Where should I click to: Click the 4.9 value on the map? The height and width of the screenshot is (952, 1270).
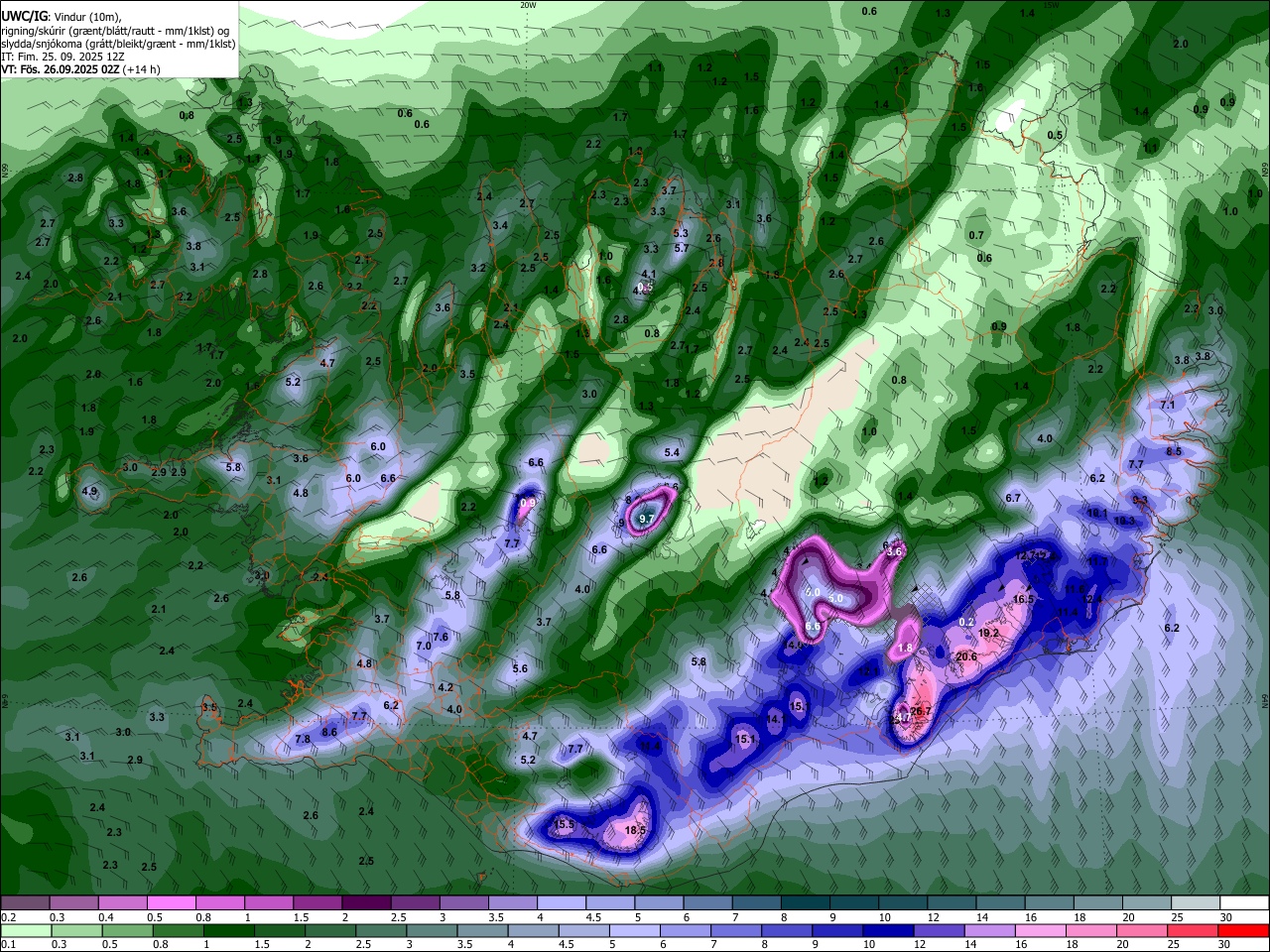pos(89,491)
